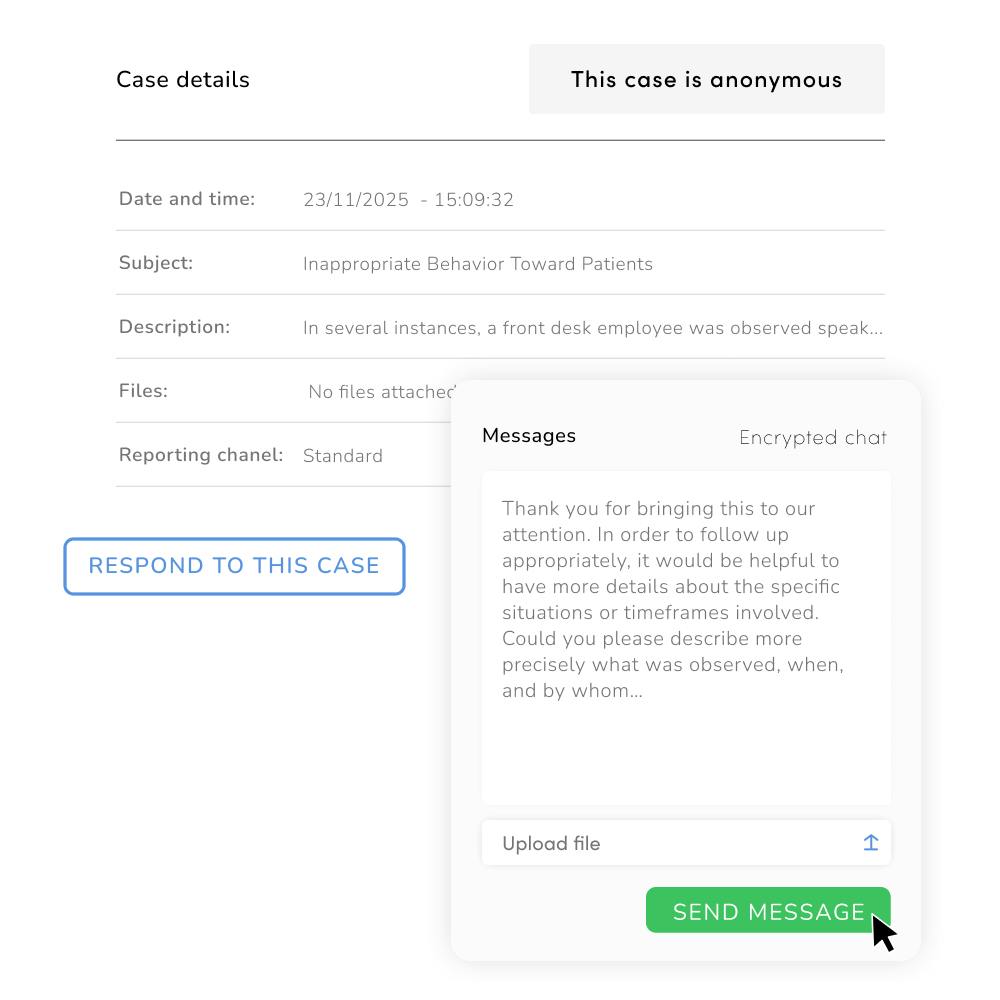Click the RESPOND TO THIS CASE button

tap(234, 566)
